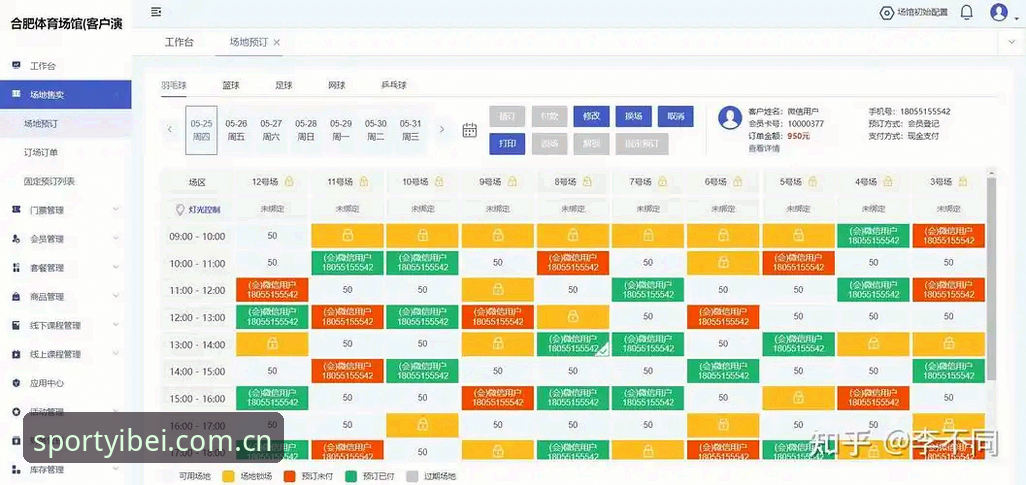Click the 打印 button
Screen dimensions: 1026x485
[507, 143]
